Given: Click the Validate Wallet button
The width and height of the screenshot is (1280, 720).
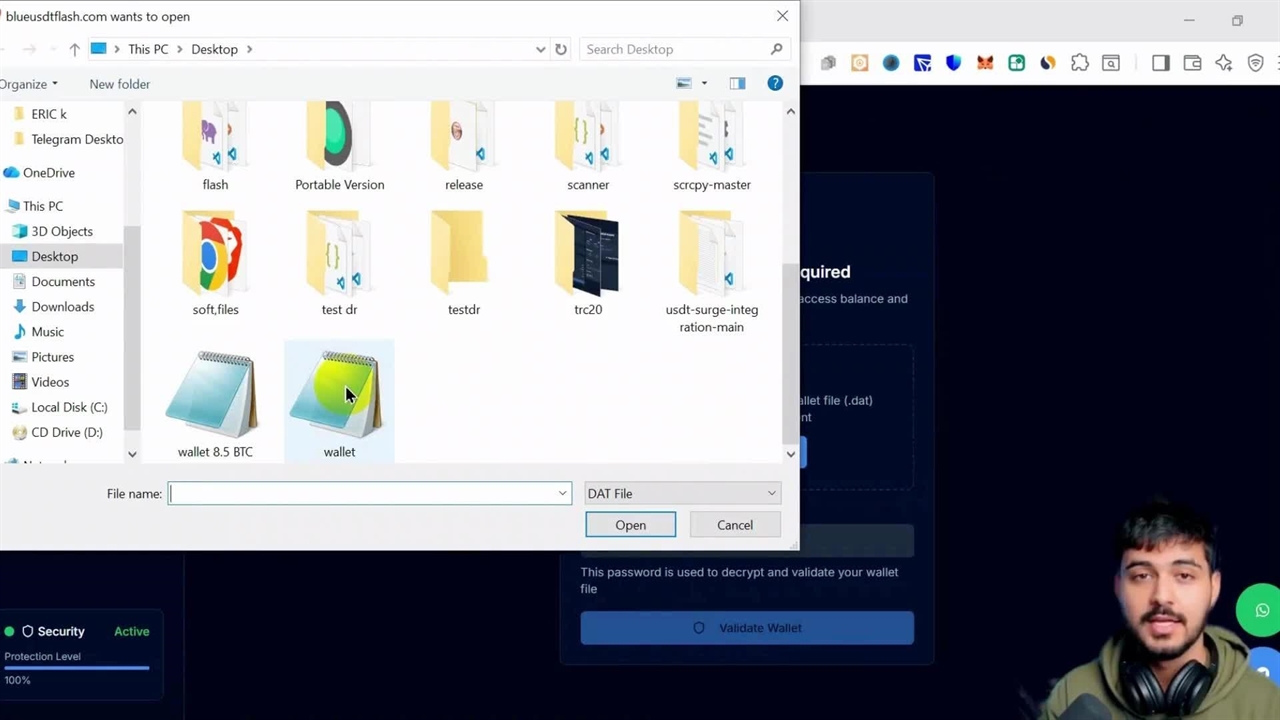Looking at the screenshot, I should [x=747, y=628].
